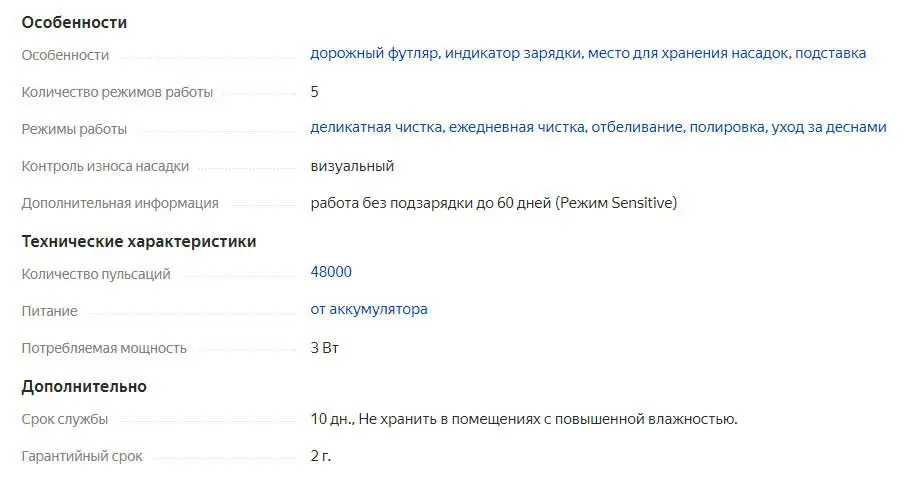
Task: Open the "уход за деснами" link
Action: tap(829, 127)
